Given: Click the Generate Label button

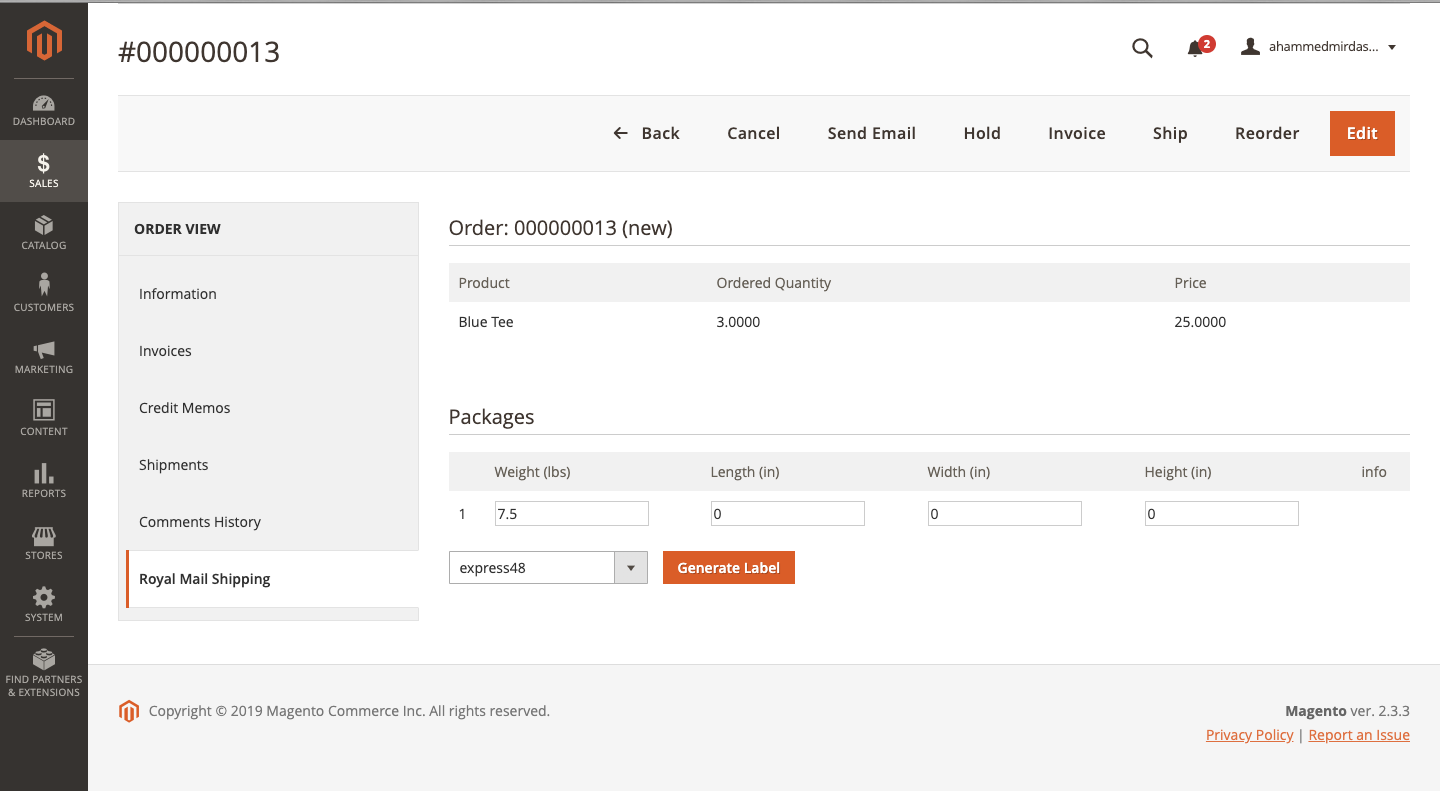Looking at the screenshot, I should click(728, 567).
